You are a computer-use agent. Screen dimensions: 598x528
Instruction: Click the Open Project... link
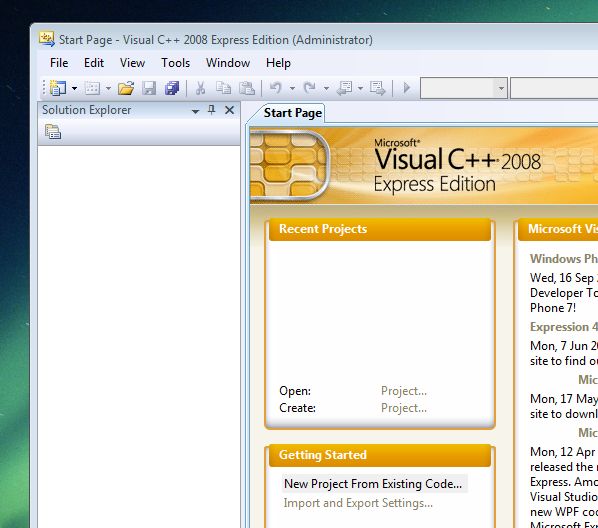(404, 391)
